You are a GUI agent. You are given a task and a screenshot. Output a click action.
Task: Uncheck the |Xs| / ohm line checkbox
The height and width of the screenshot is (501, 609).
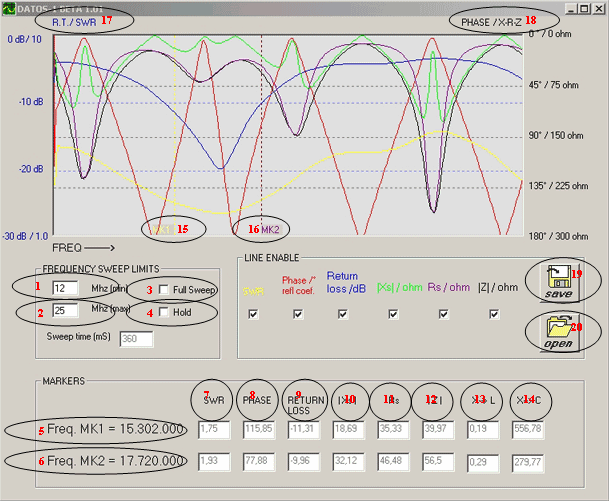pyautogui.click(x=394, y=314)
